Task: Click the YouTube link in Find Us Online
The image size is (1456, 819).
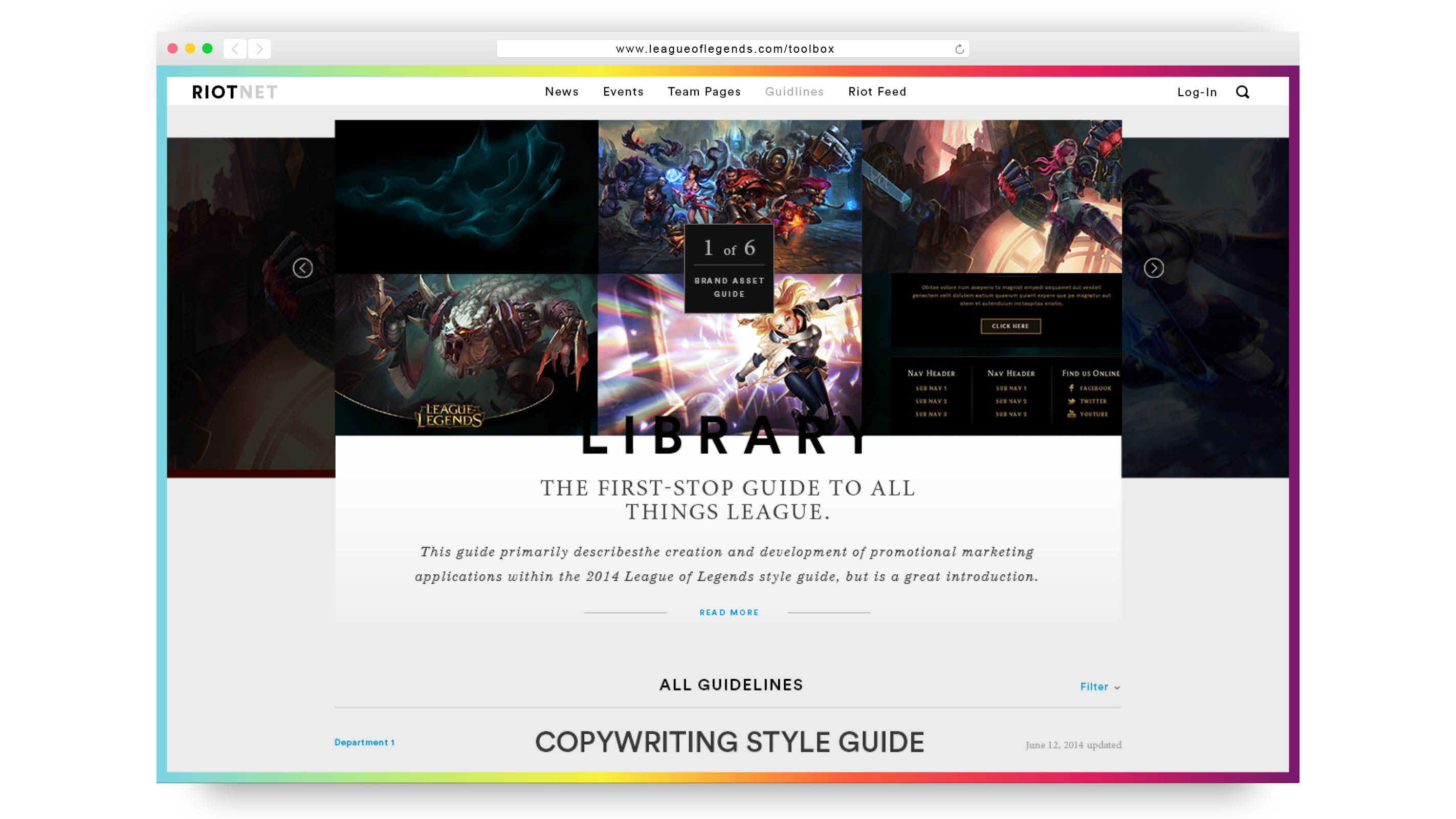Action: (1093, 414)
